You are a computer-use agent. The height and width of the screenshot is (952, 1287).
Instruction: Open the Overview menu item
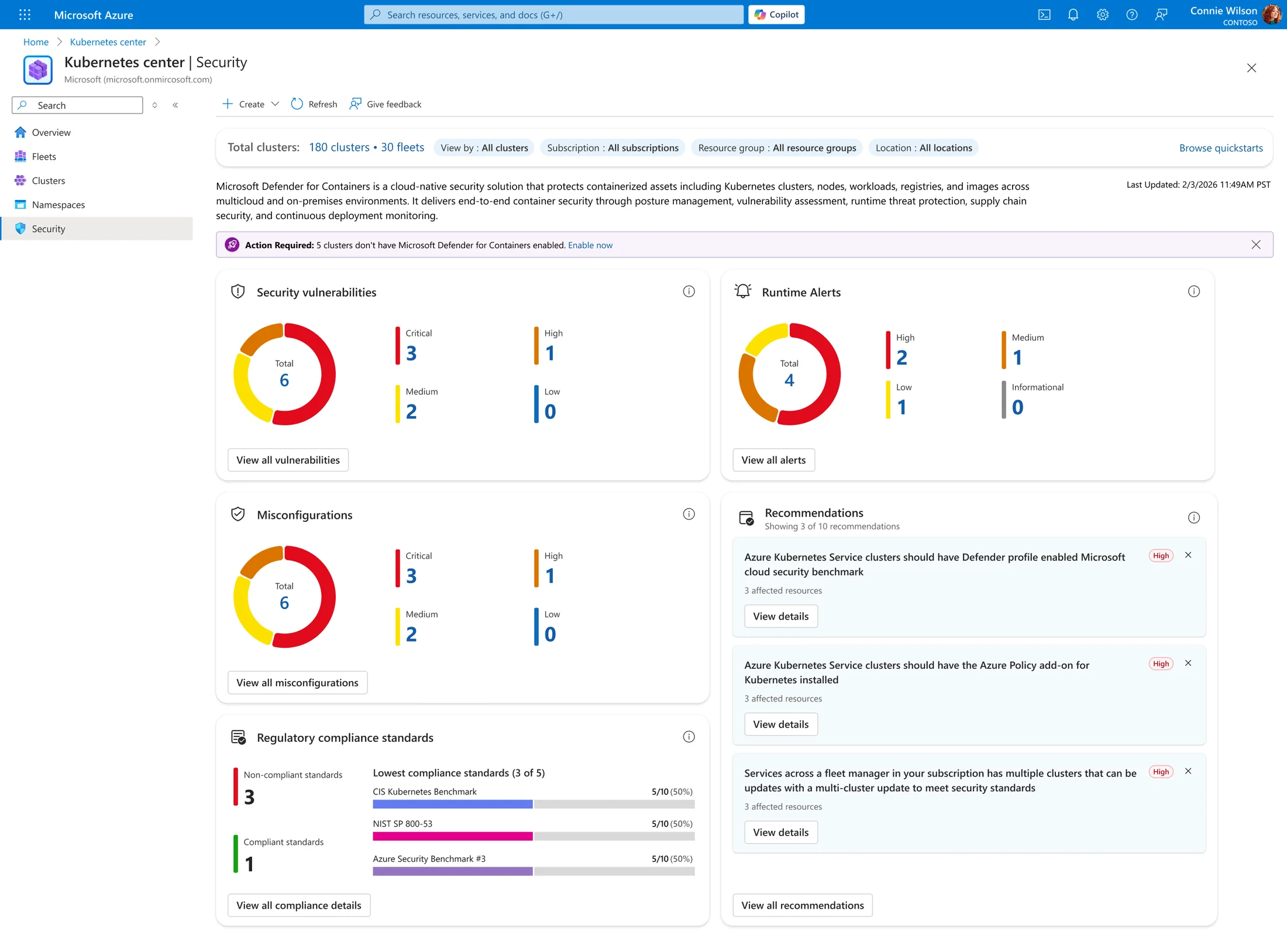(x=97, y=132)
